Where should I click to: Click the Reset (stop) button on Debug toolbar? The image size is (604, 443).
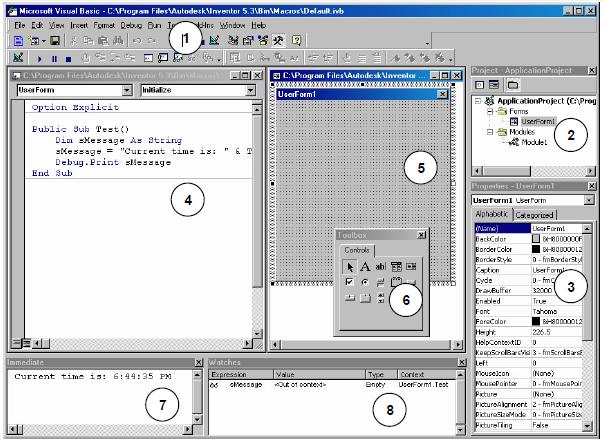click(x=68, y=59)
